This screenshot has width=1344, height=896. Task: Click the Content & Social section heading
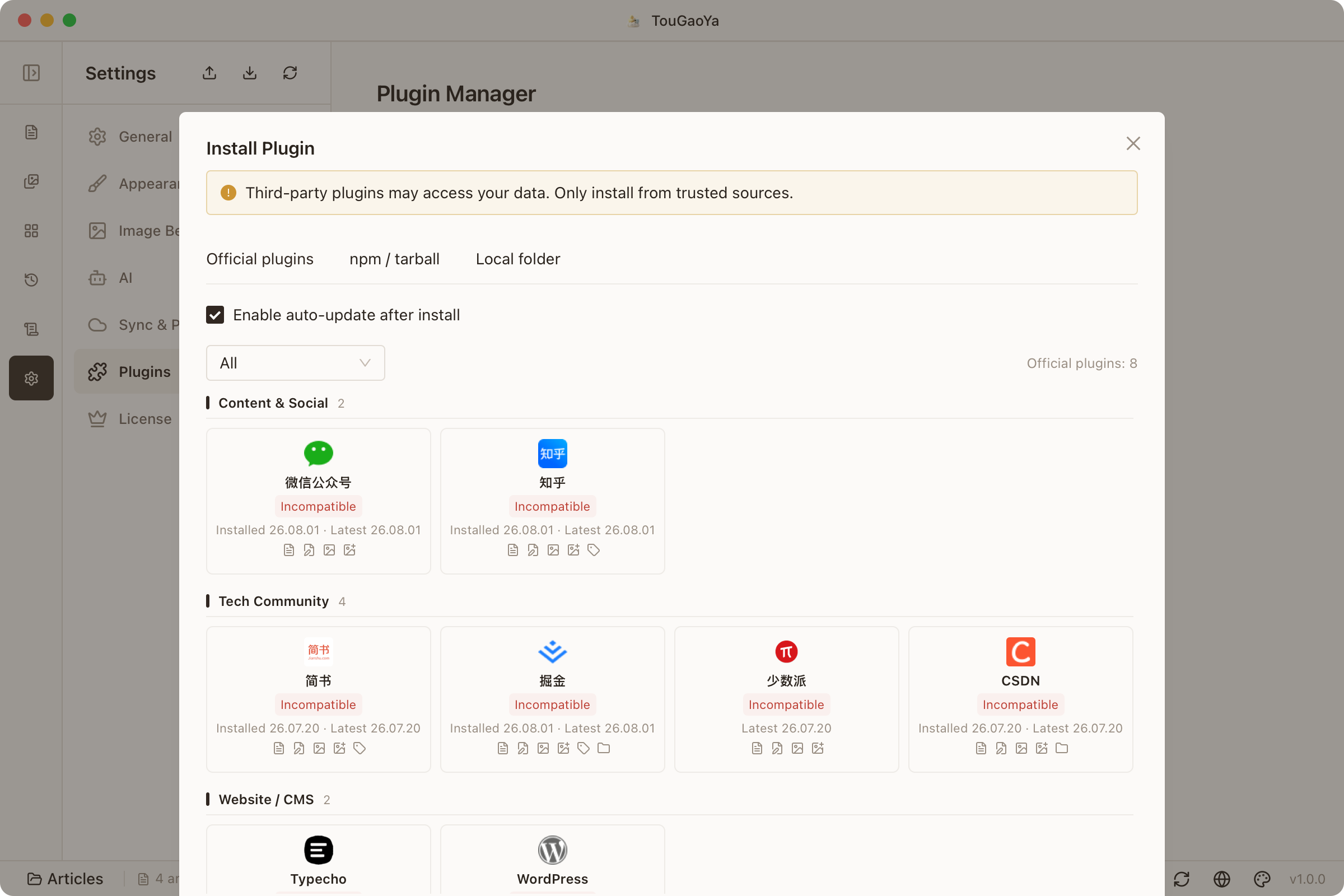[273, 403]
